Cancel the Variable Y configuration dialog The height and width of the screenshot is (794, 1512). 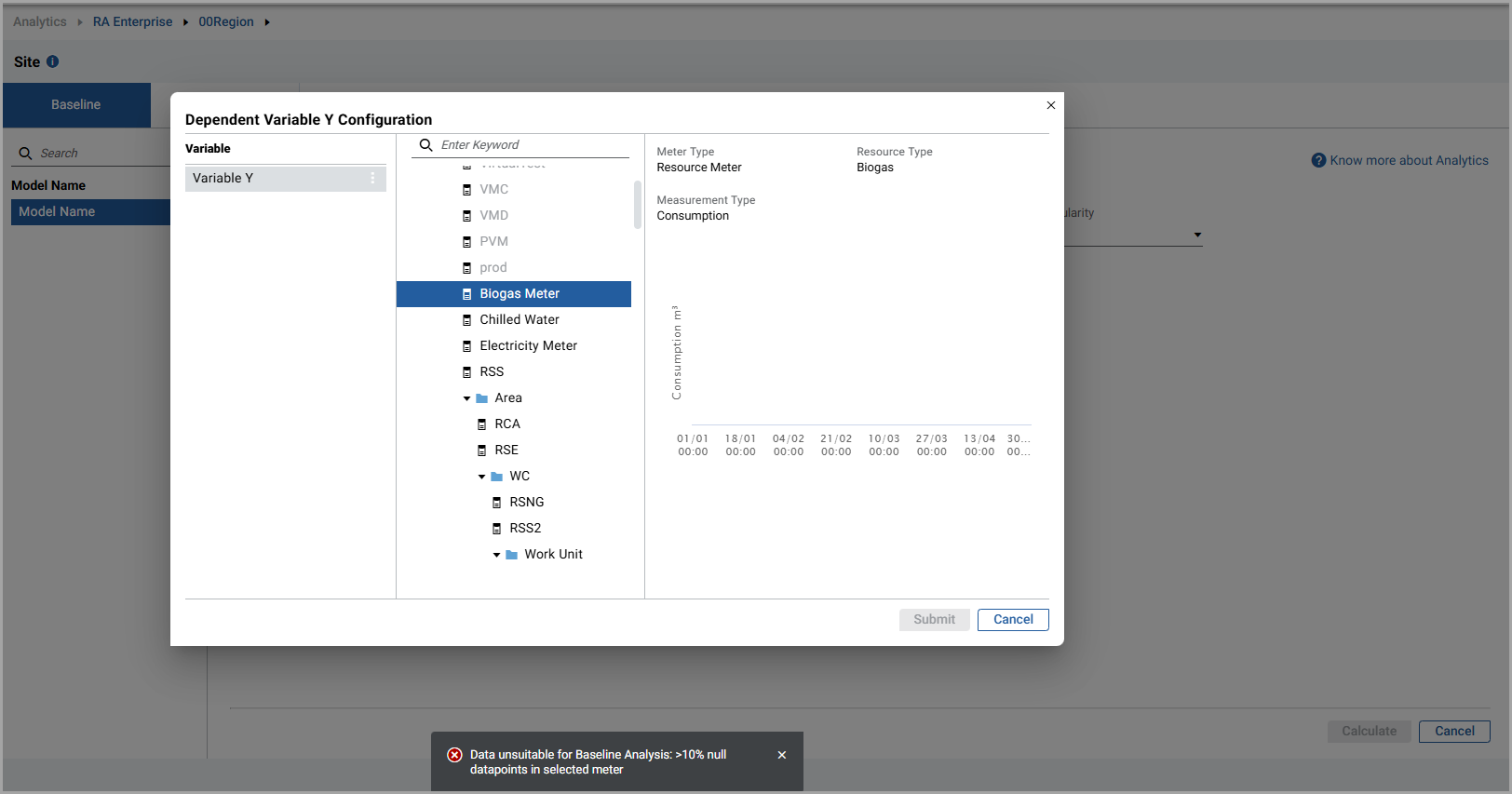[x=1013, y=620]
